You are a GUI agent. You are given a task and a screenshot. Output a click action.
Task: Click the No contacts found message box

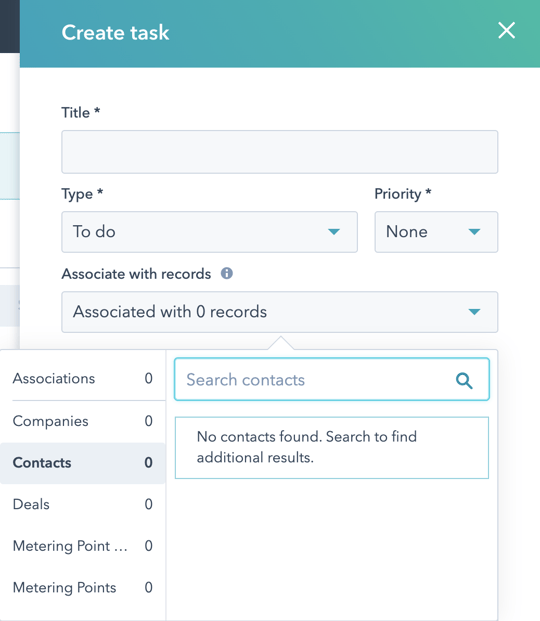coord(332,448)
